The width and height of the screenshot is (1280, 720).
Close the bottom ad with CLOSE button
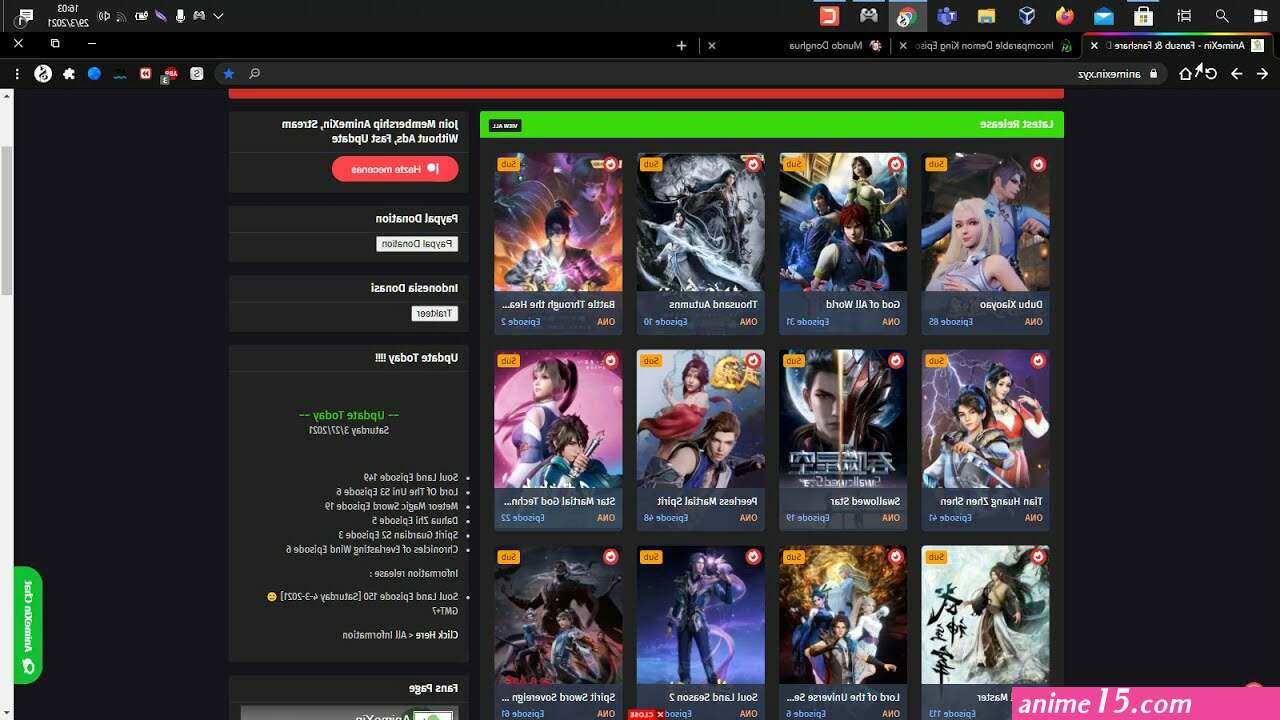tap(647, 714)
